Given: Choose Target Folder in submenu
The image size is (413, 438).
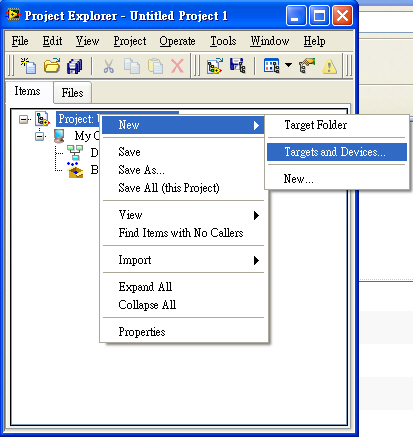Looking at the screenshot, I should pyautogui.click(x=337, y=125).
